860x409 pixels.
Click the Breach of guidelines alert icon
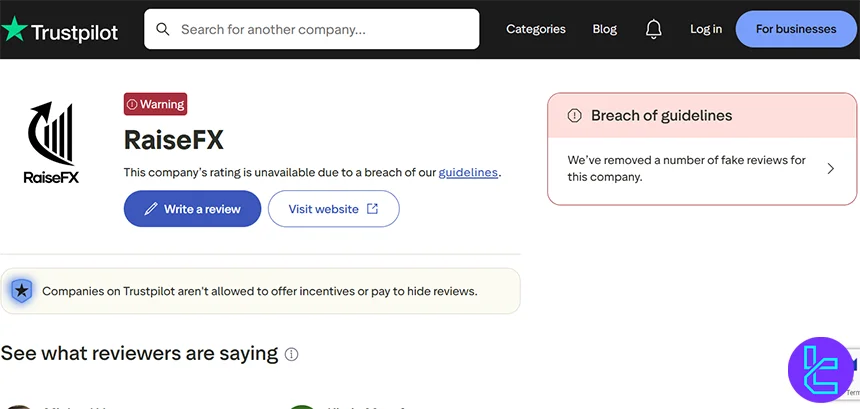tap(574, 116)
